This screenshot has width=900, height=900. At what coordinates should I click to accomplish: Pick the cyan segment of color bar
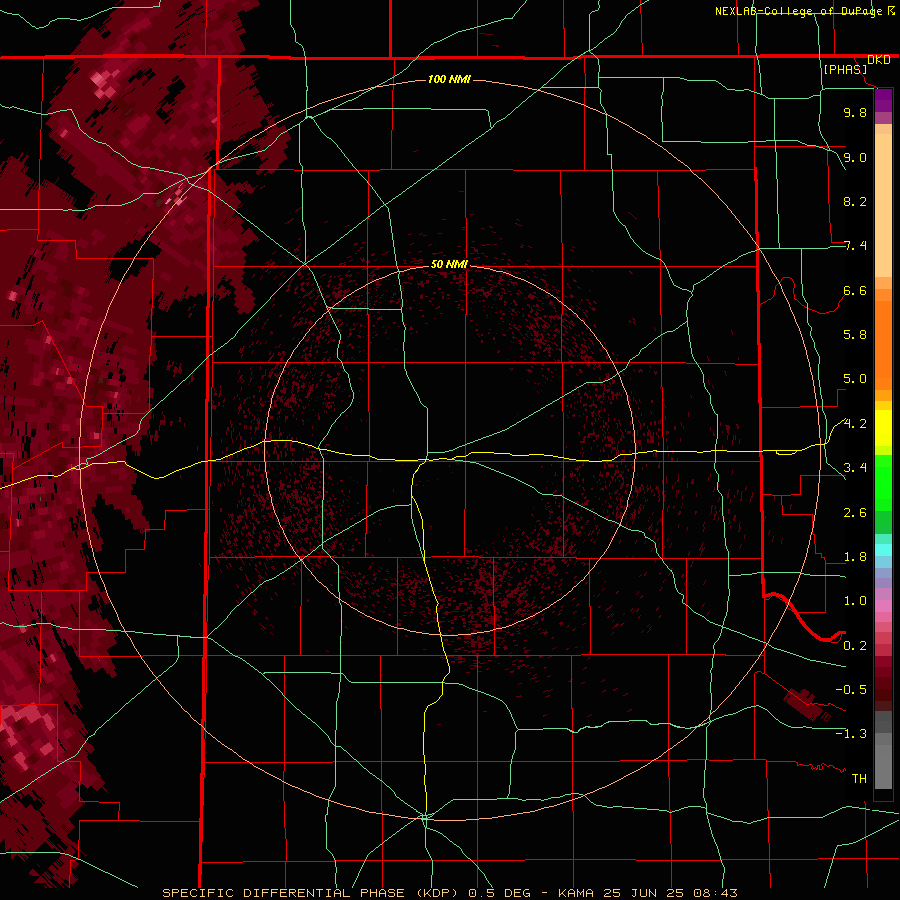tap(883, 550)
